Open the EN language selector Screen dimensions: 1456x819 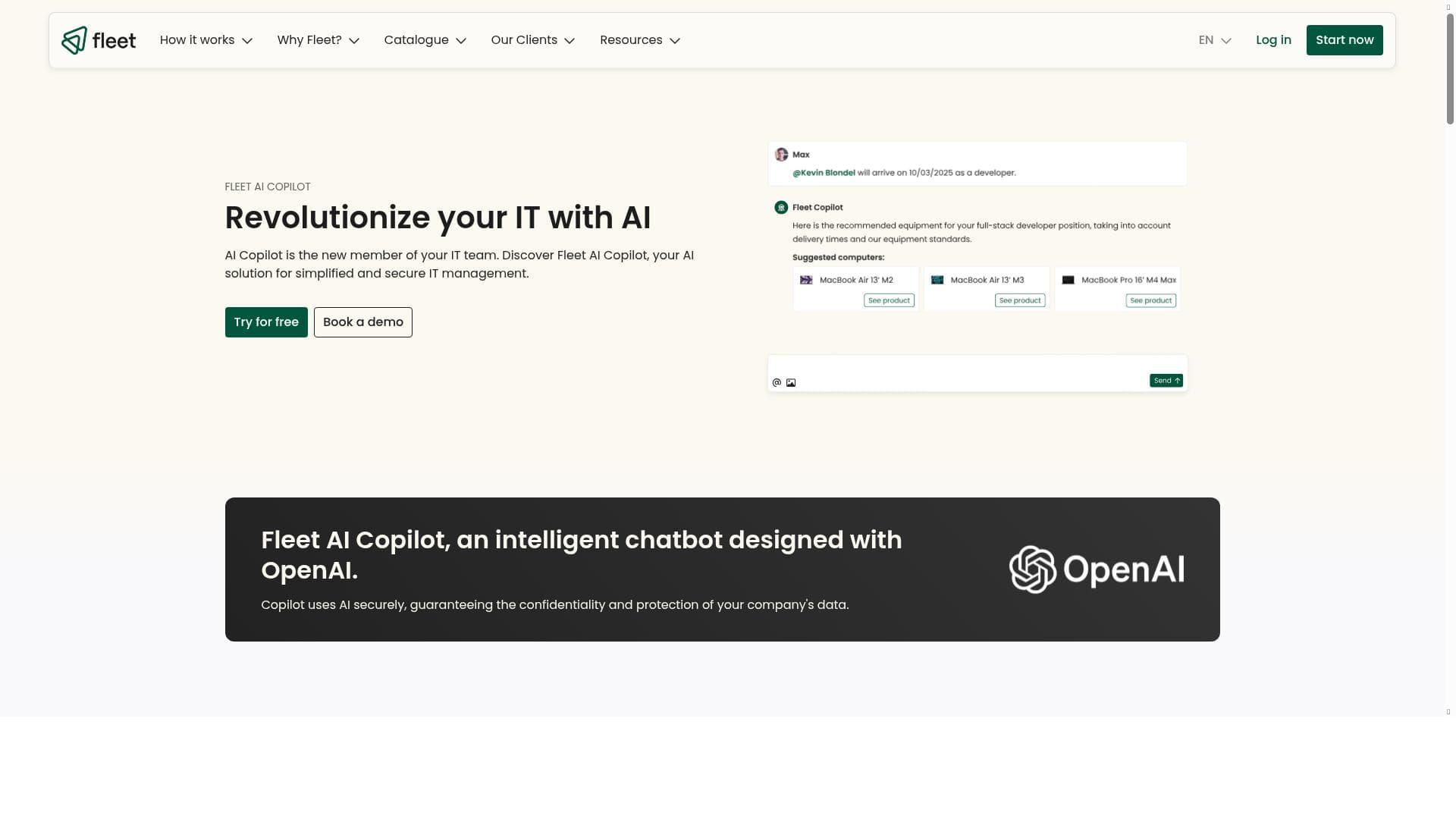pyautogui.click(x=1214, y=40)
